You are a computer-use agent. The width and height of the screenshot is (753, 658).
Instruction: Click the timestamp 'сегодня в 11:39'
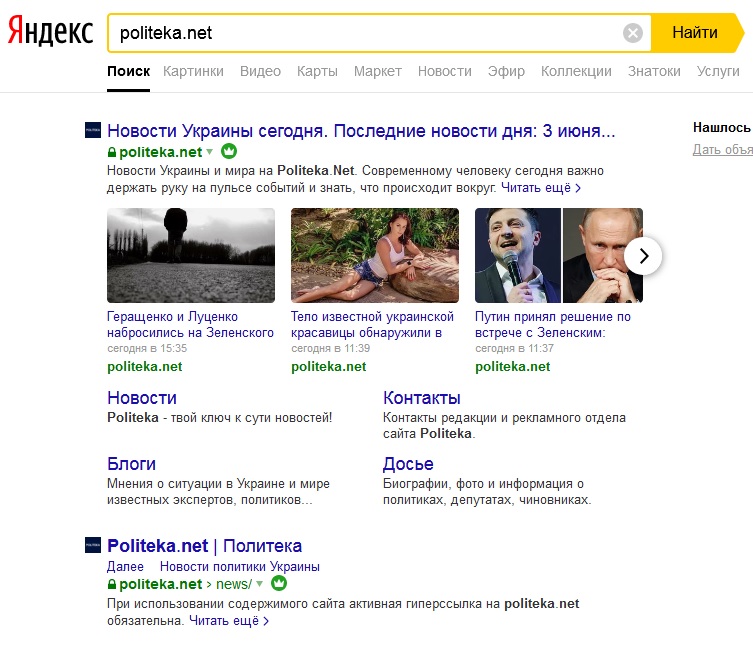click(330, 348)
